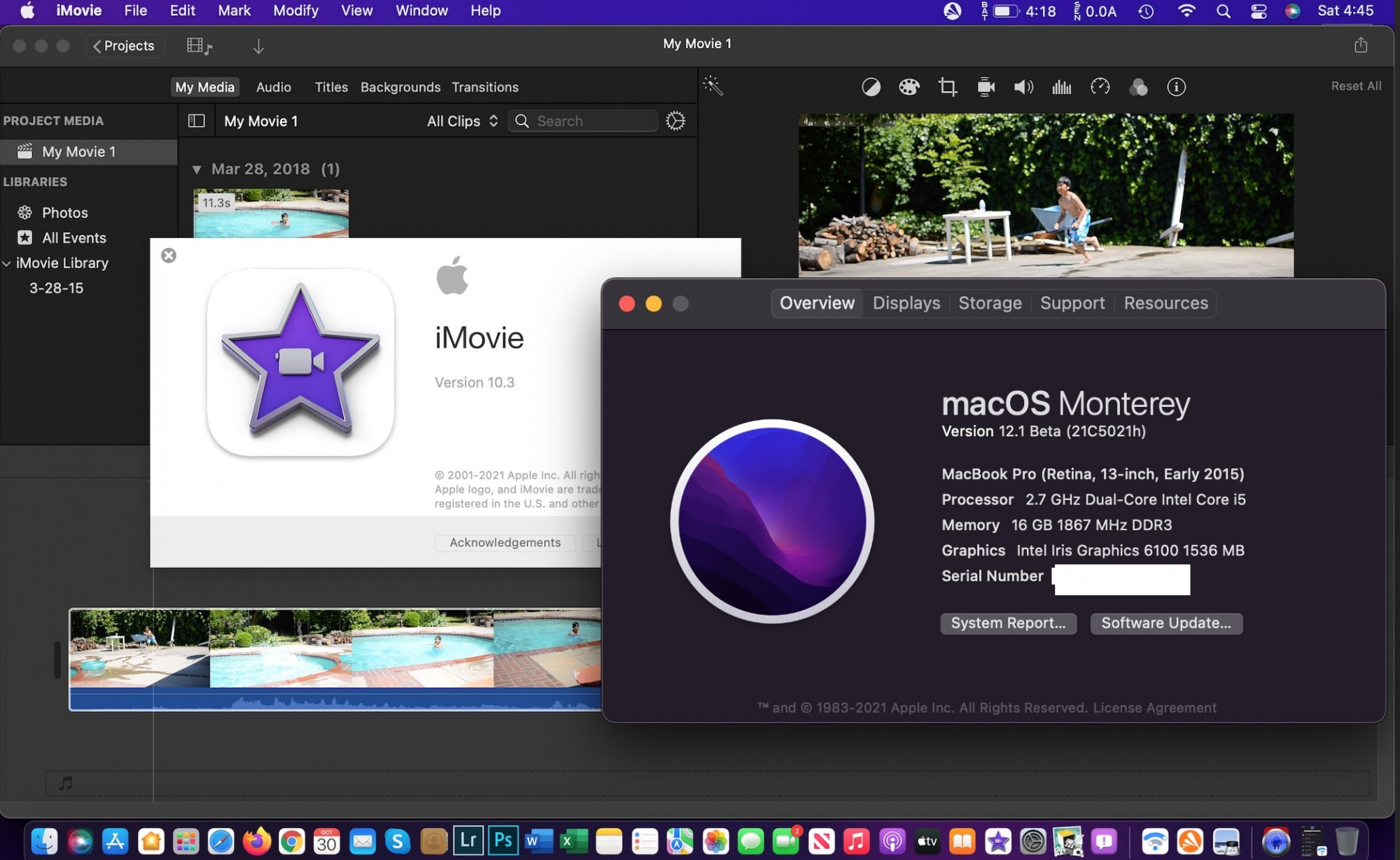The width and height of the screenshot is (1400, 860).
Task: Select the volume/audio icon in toolbar
Action: pos(1022,87)
